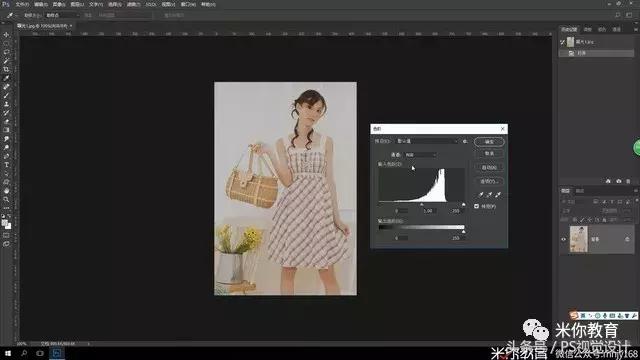Click foreground/background color swatches
The height and width of the screenshot is (360, 640).
(x=6, y=224)
